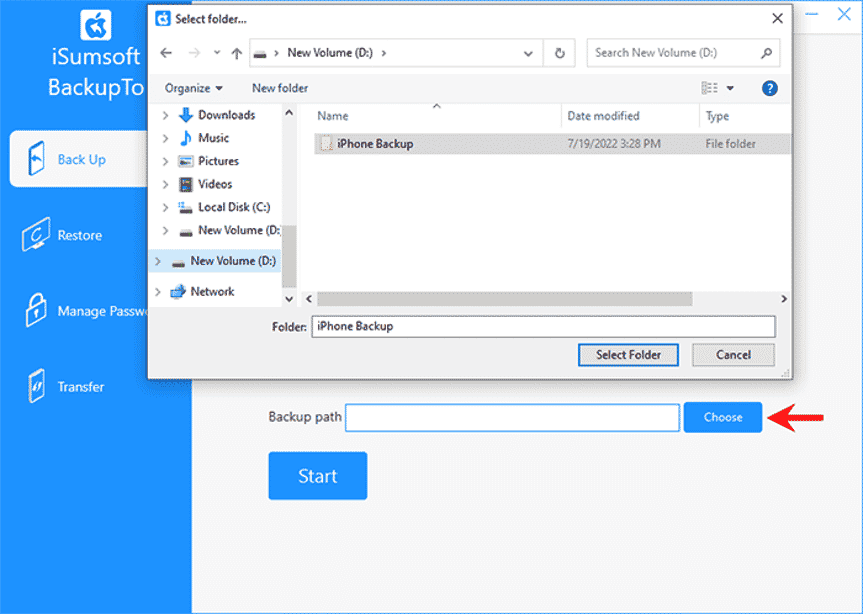Image resolution: width=864 pixels, height=614 pixels.
Task: Click the Restore icon in iSumsoft sidebar
Action: coord(36,235)
